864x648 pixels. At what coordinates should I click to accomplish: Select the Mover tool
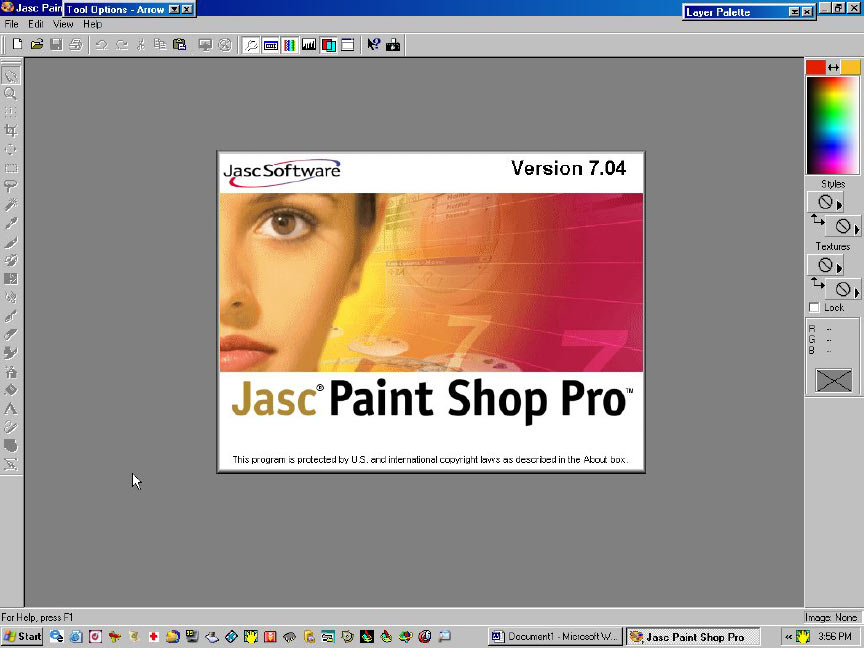10,149
